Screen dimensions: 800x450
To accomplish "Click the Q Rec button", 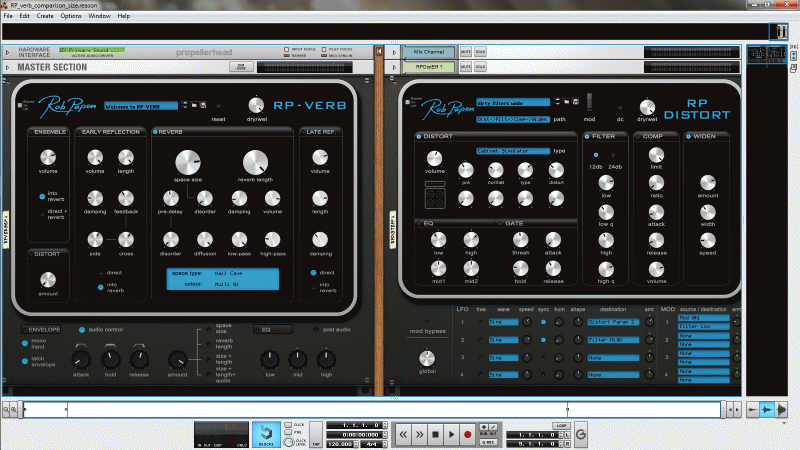I will (488, 442).
